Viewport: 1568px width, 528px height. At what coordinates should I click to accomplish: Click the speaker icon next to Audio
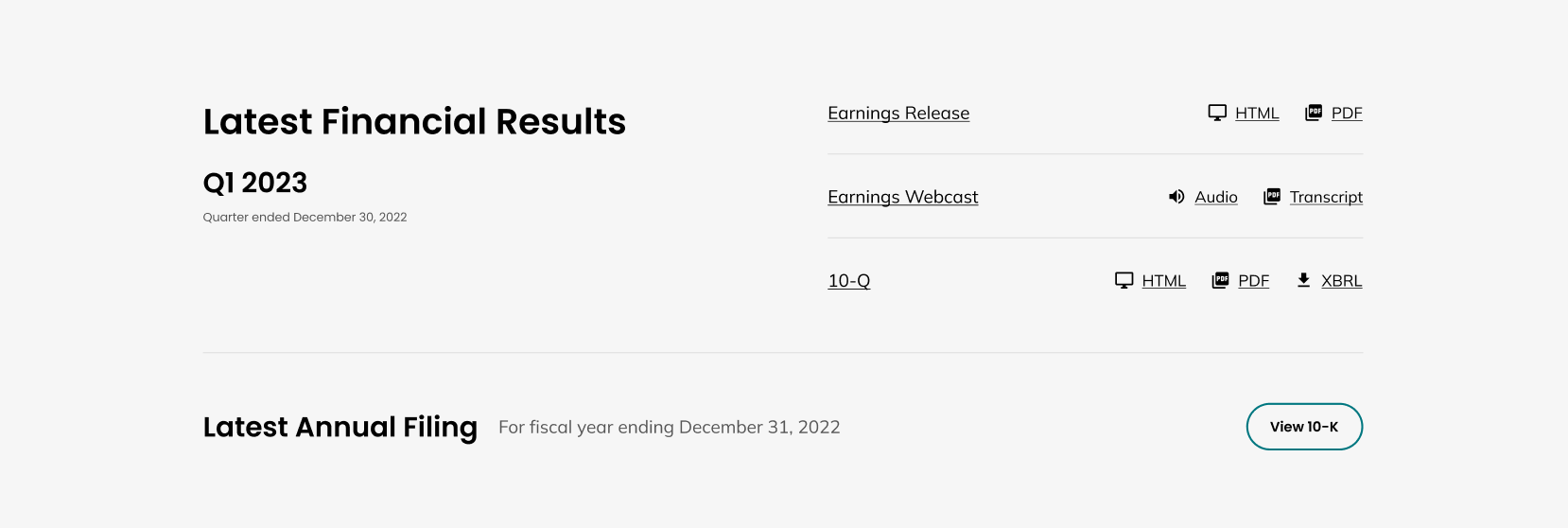point(1176,197)
